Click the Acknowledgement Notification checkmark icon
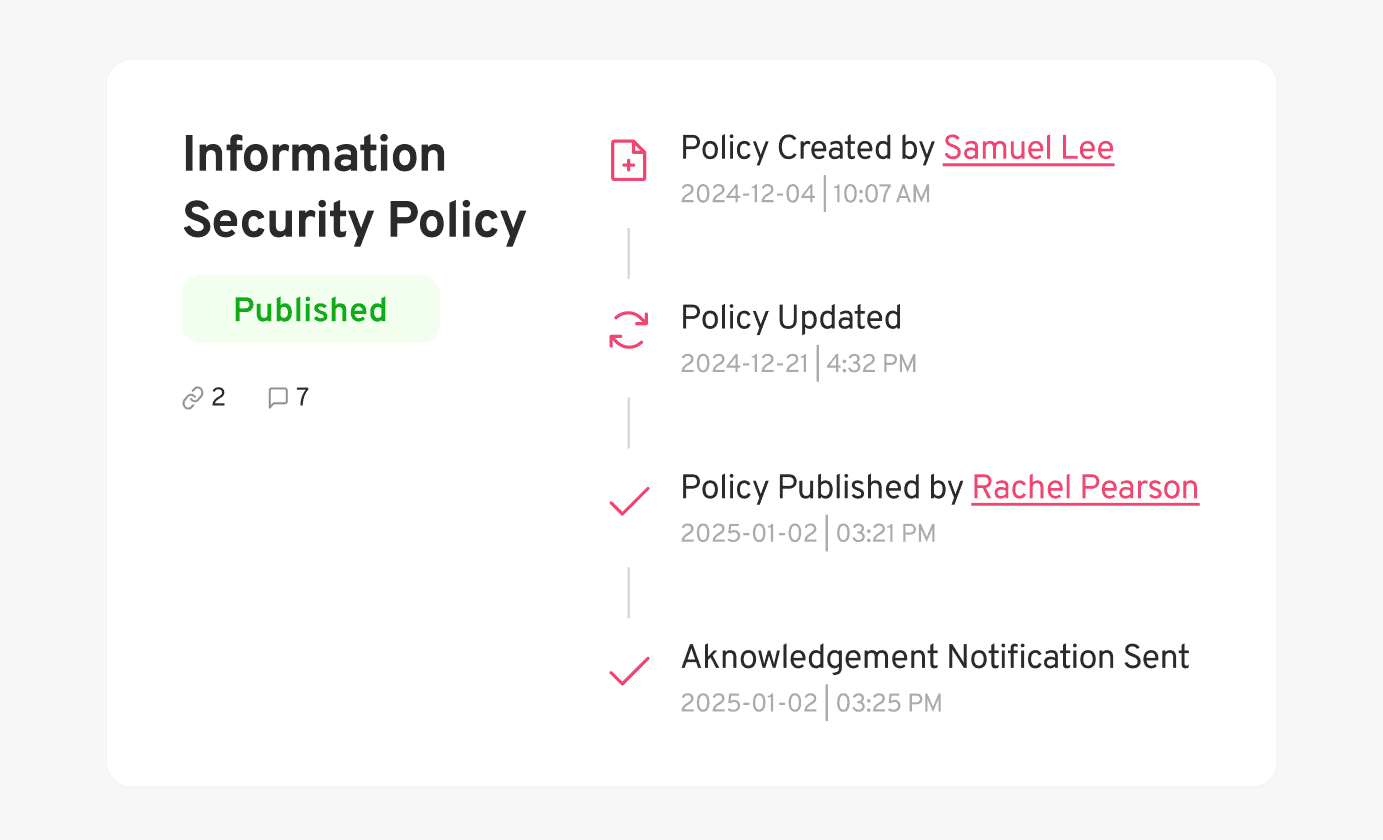The width and height of the screenshot is (1383, 840). pyautogui.click(x=628, y=669)
